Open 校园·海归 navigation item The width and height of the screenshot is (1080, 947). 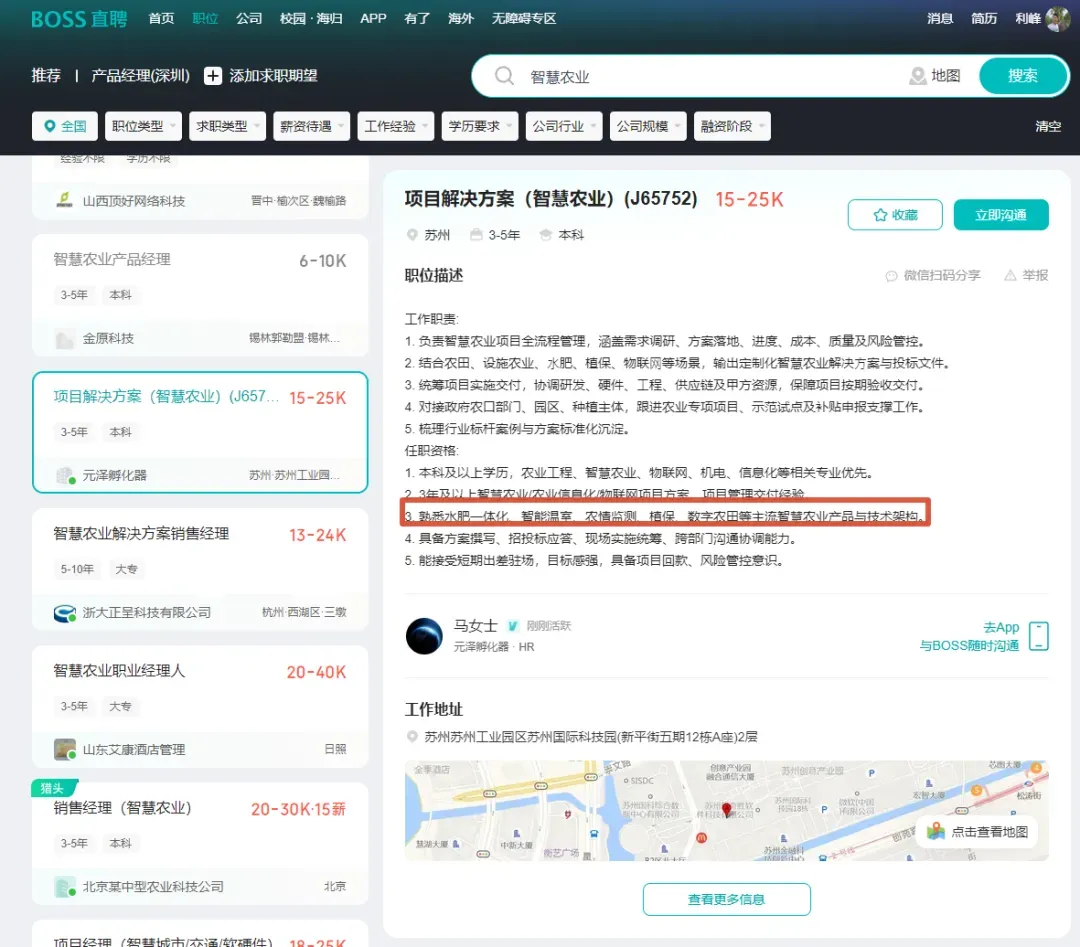311,19
